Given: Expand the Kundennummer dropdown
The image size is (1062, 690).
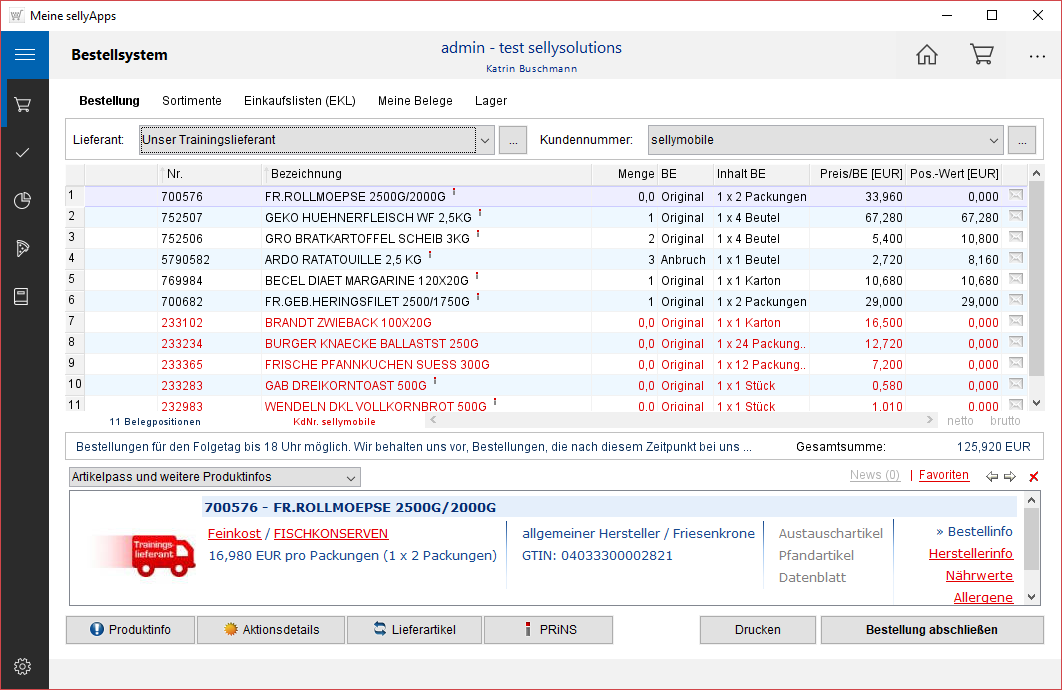Looking at the screenshot, I should [993, 140].
